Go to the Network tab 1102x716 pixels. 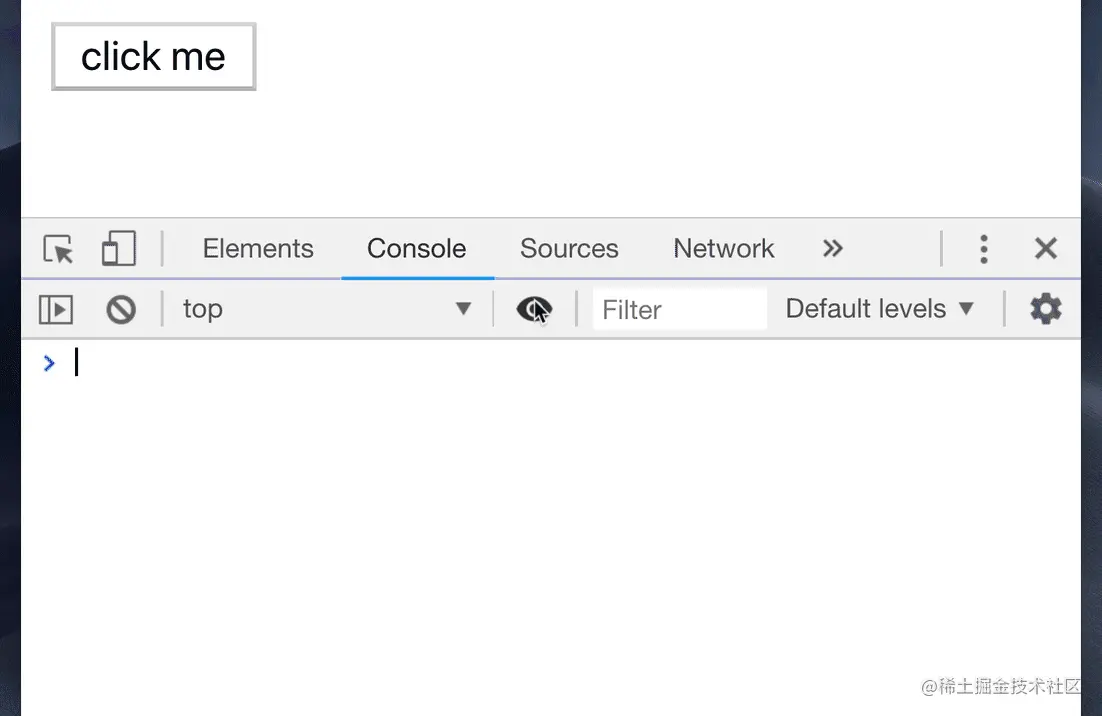tap(724, 249)
